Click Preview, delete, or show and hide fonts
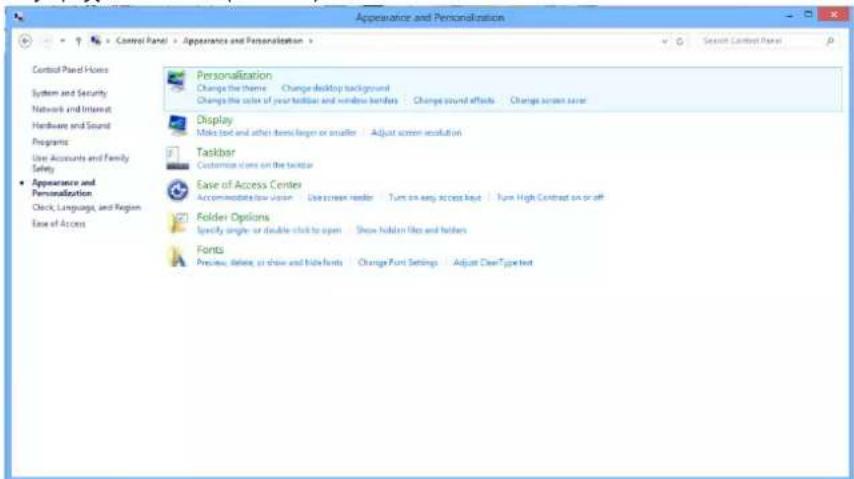Viewport: 854px width, 479px height. [x=270, y=263]
